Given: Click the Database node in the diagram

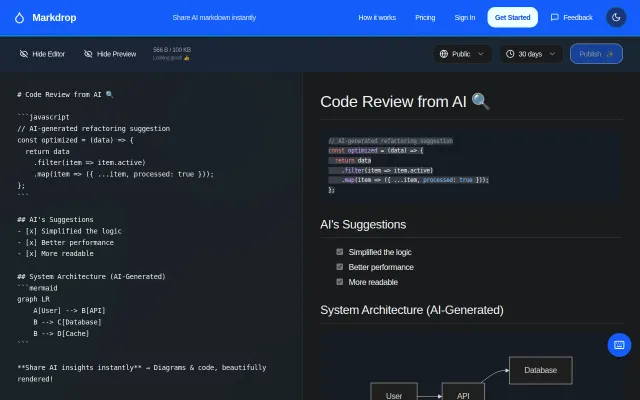Looking at the screenshot, I should tap(540, 370).
